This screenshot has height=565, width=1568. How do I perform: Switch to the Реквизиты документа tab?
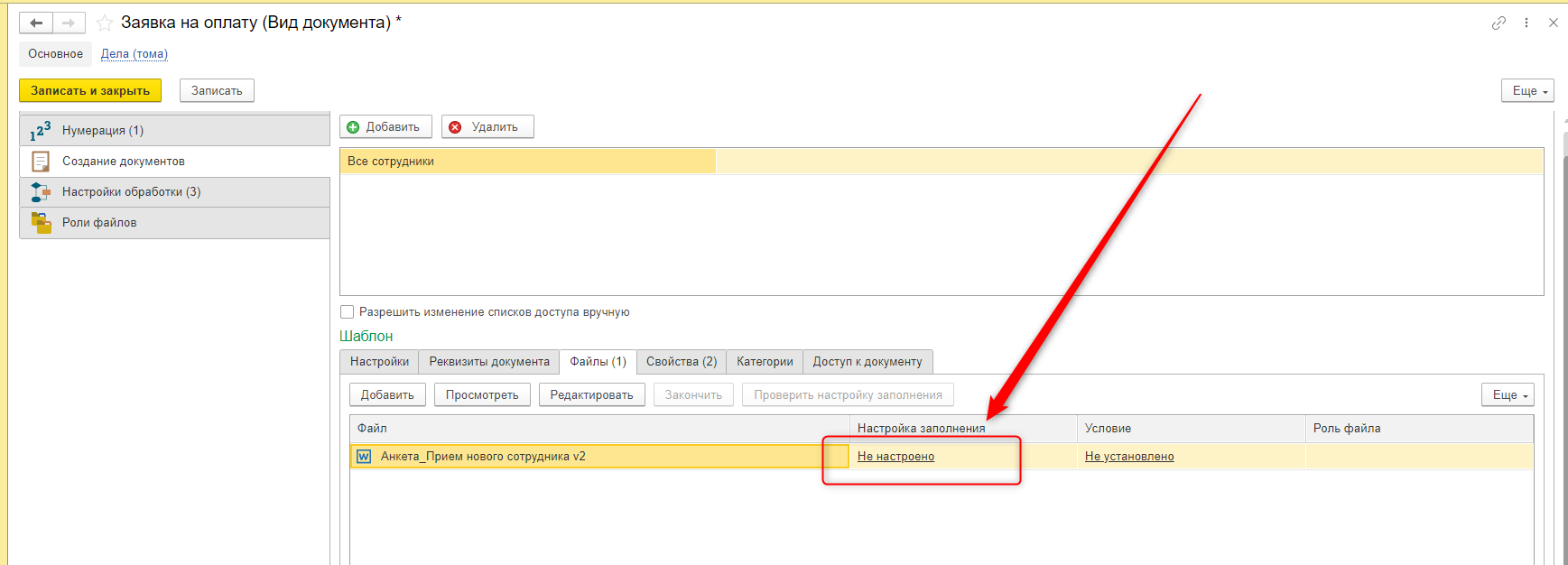pos(488,362)
